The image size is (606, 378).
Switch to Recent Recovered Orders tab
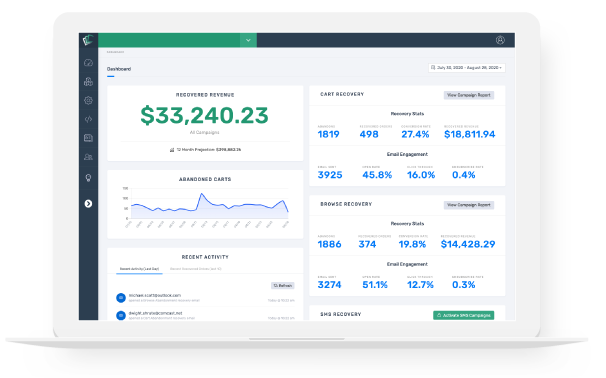click(196, 269)
